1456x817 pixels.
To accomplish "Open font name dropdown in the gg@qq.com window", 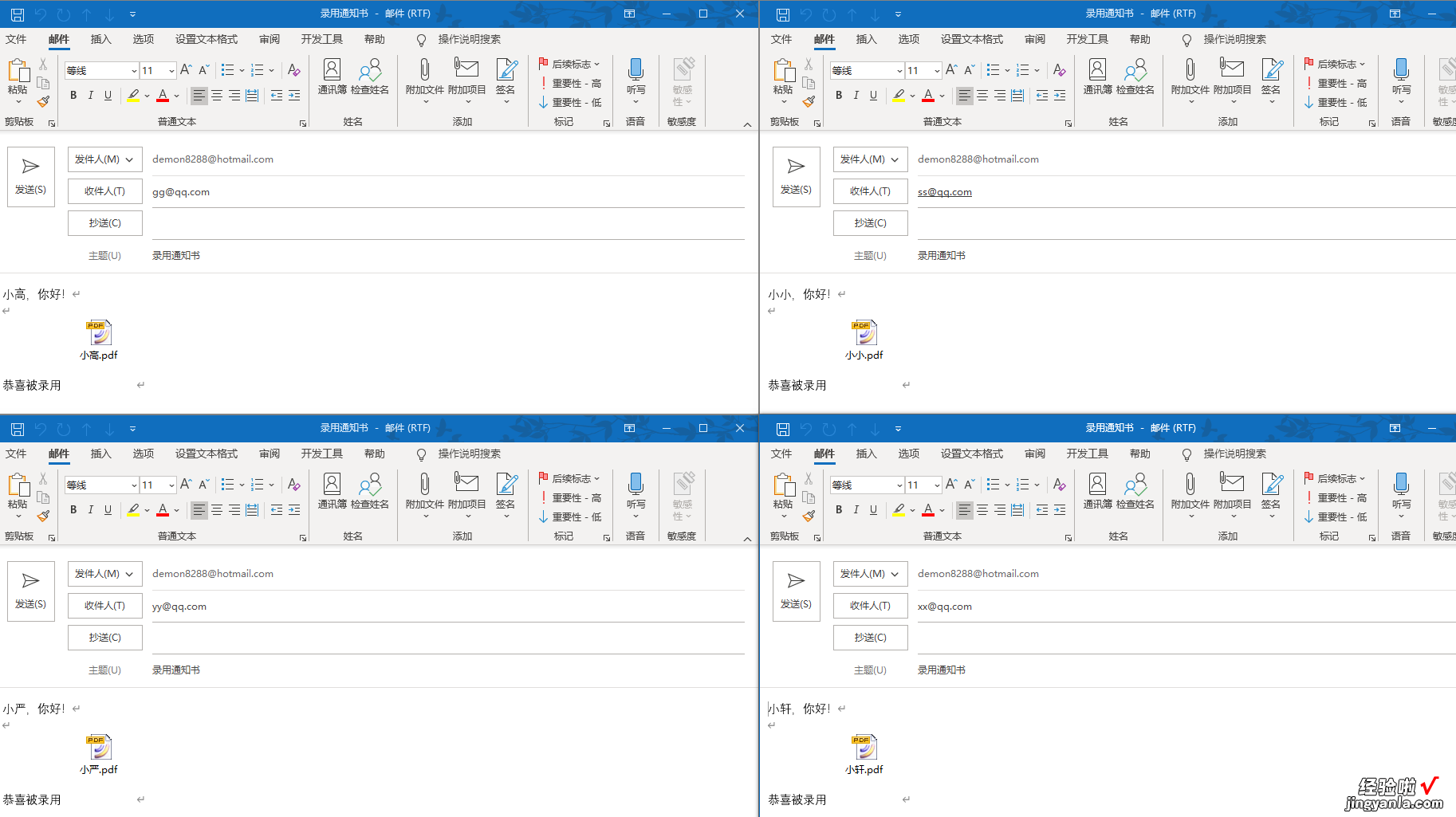I will tap(134, 71).
